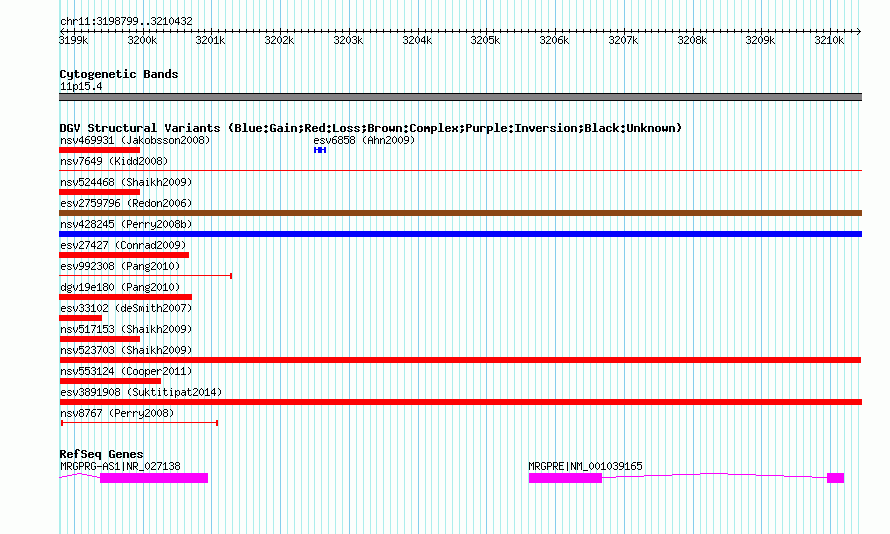
Task: Open the MRGPRG-AS1|NR_027138 gene label
Action: coord(120,466)
